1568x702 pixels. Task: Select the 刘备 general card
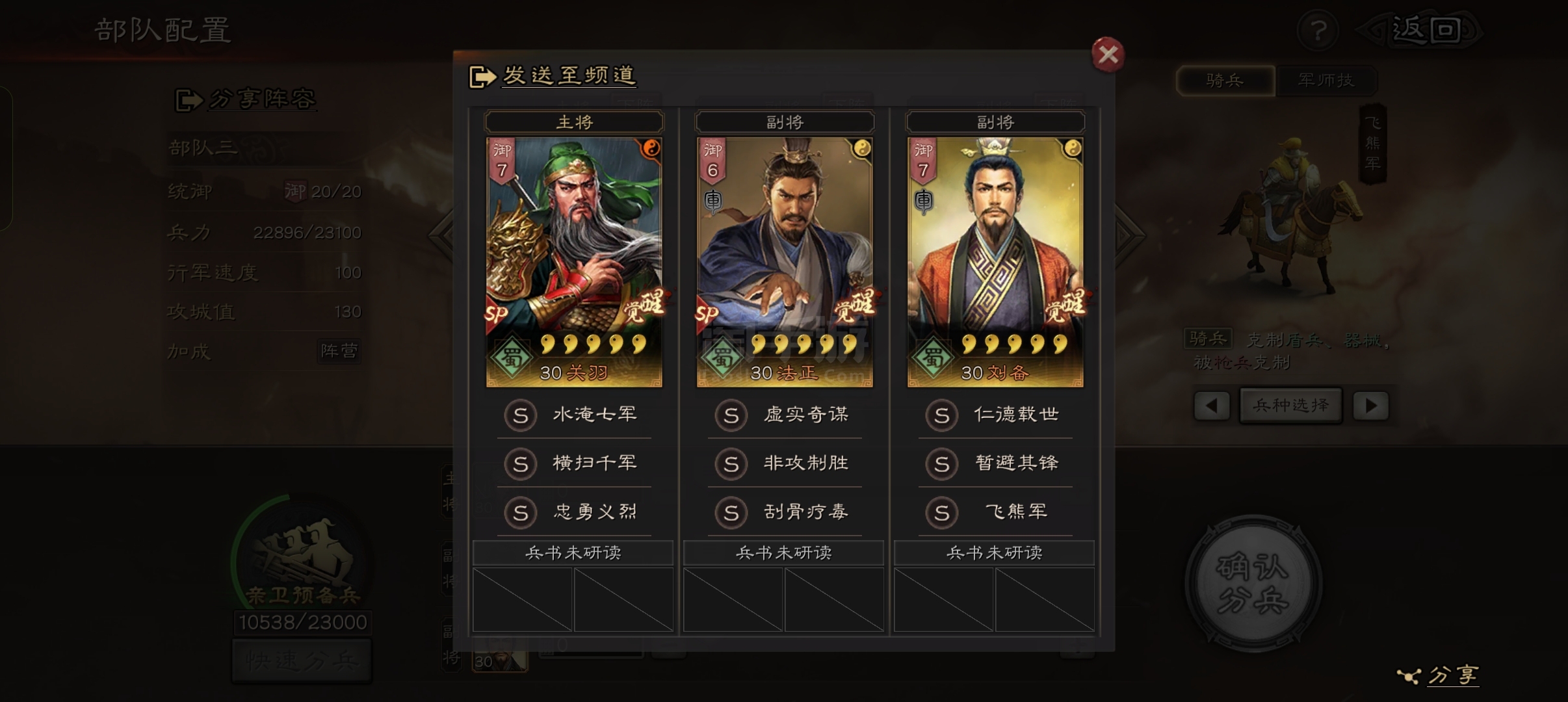(995, 262)
